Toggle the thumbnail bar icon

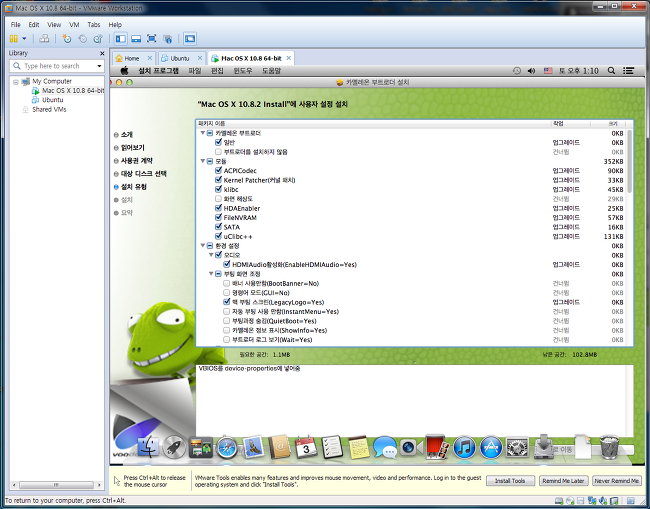tap(136, 39)
